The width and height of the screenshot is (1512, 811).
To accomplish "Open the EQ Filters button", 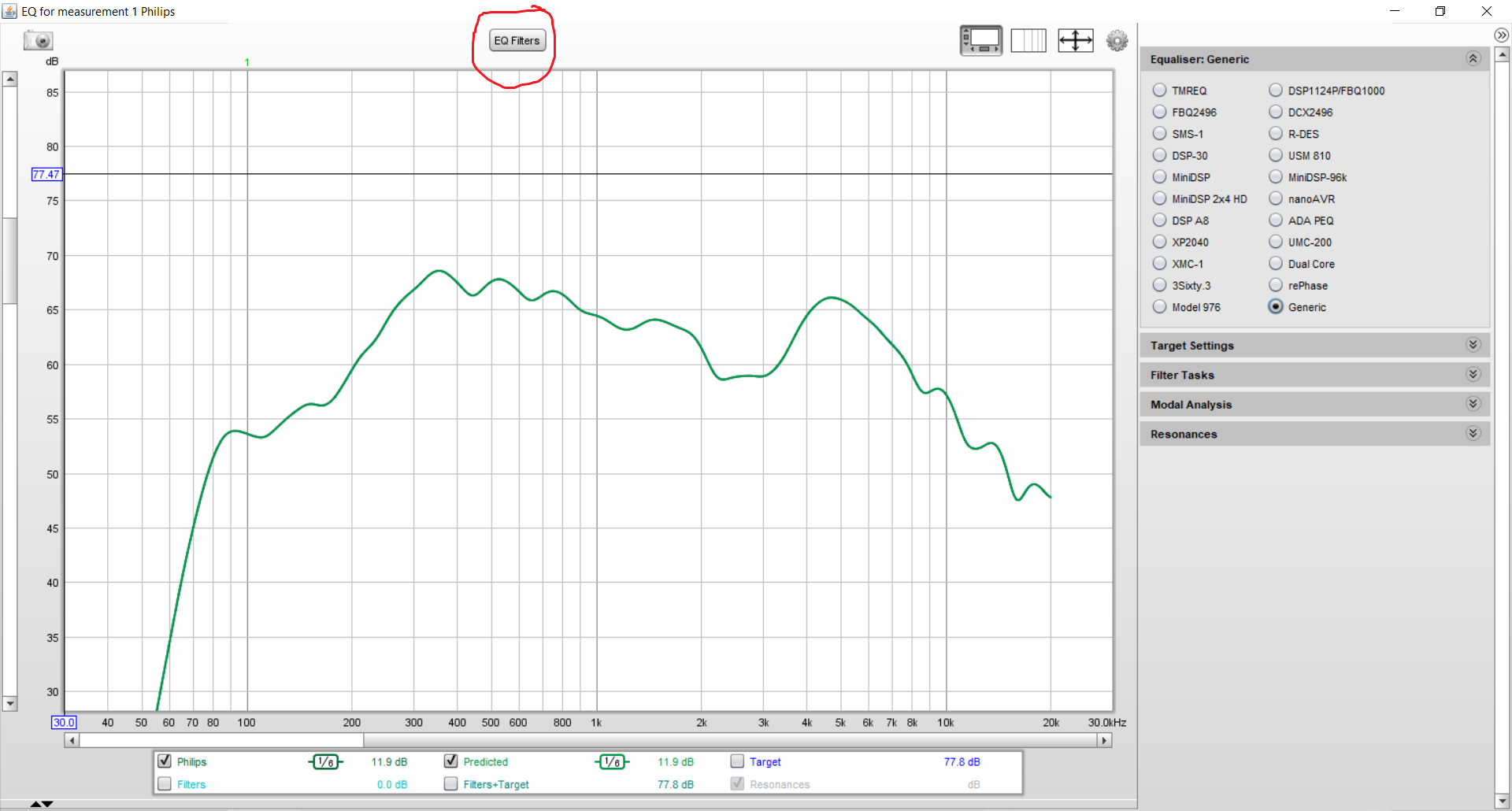I will [x=517, y=41].
